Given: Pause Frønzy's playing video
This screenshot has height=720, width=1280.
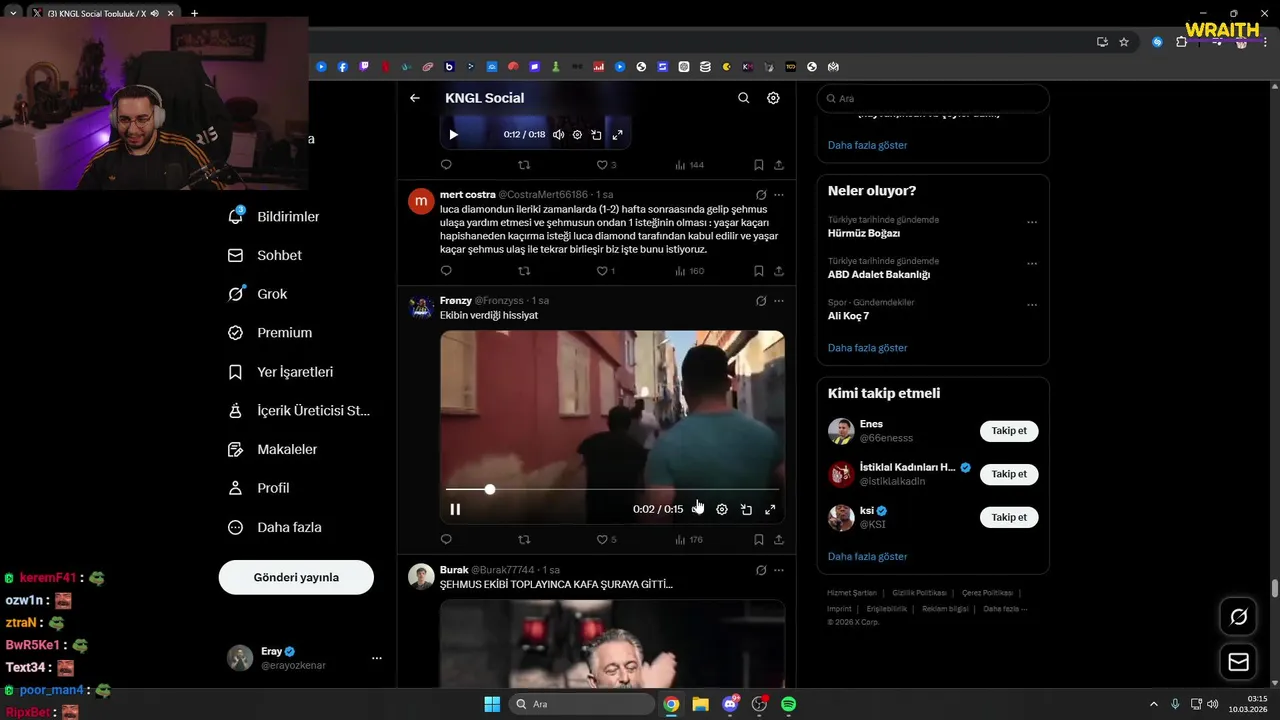Looking at the screenshot, I should coord(455,510).
